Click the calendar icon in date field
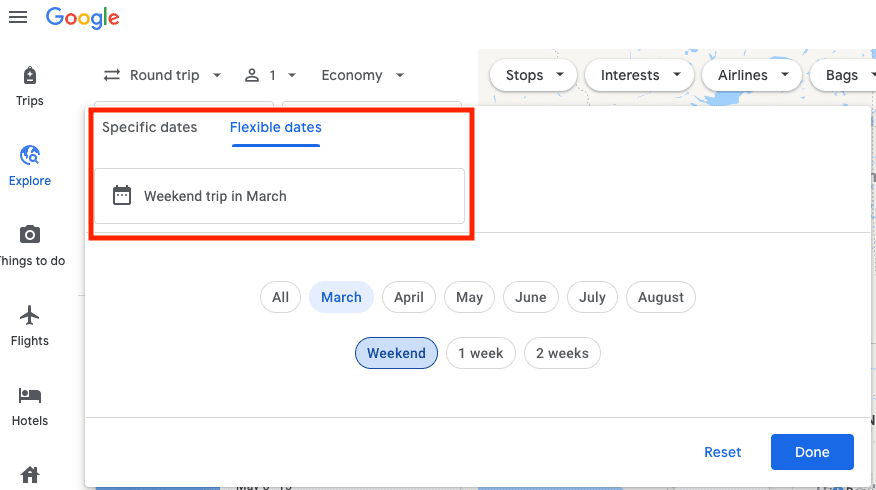This screenshot has width=876, height=490. [x=122, y=196]
